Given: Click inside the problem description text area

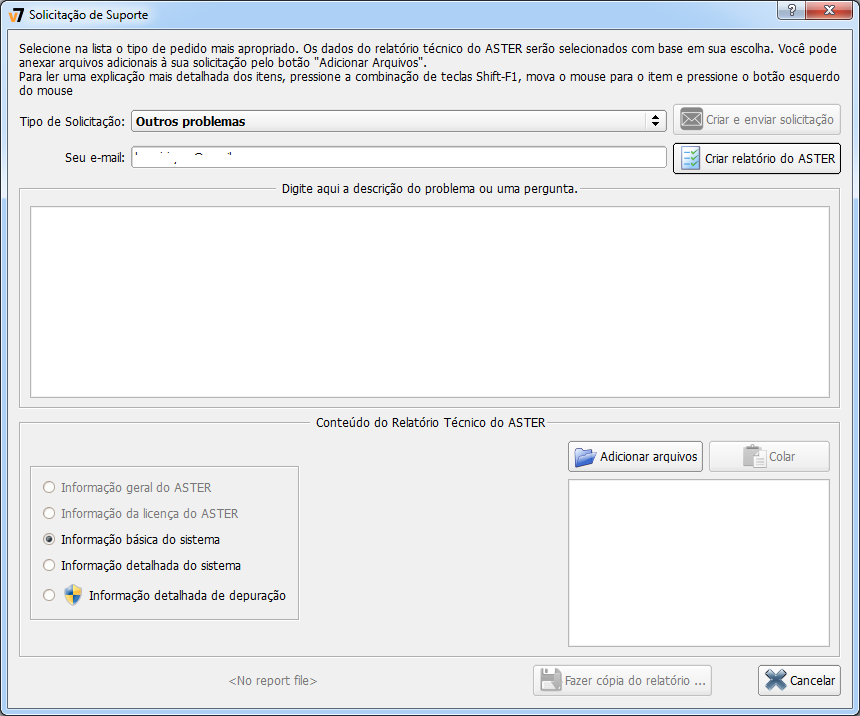Looking at the screenshot, I should (429, 302).
